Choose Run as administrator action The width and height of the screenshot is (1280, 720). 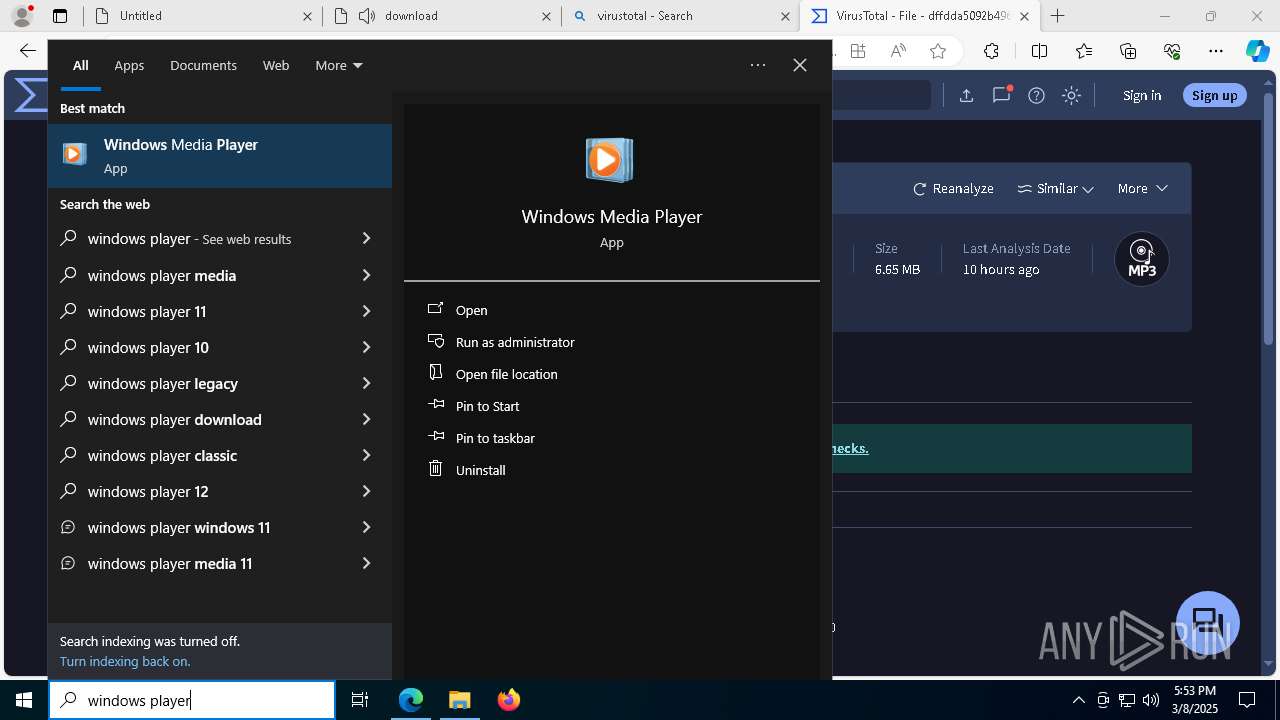coord(515,342)
